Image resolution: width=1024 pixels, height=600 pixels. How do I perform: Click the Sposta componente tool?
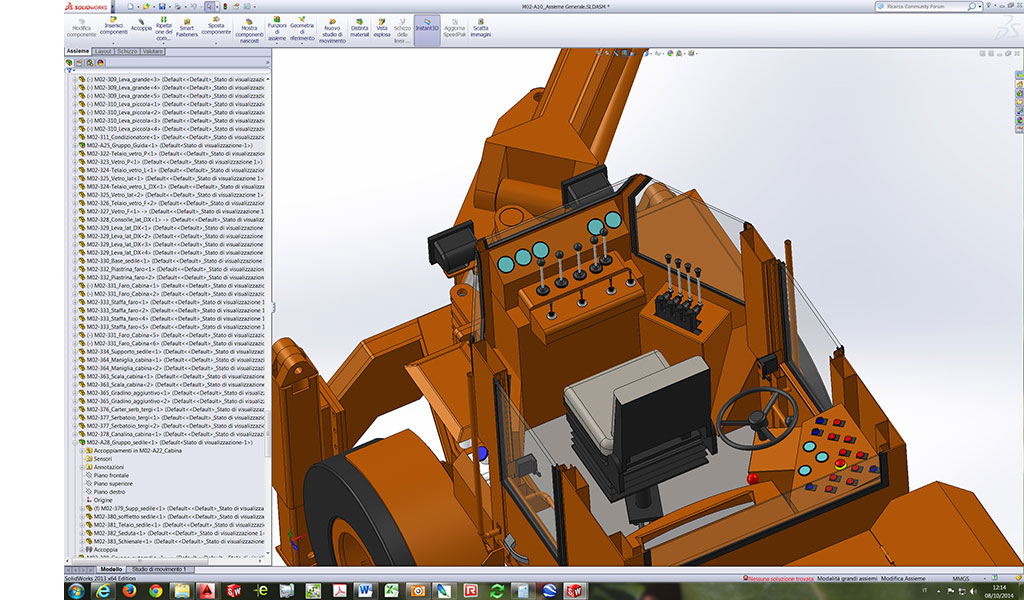[216, 27]
